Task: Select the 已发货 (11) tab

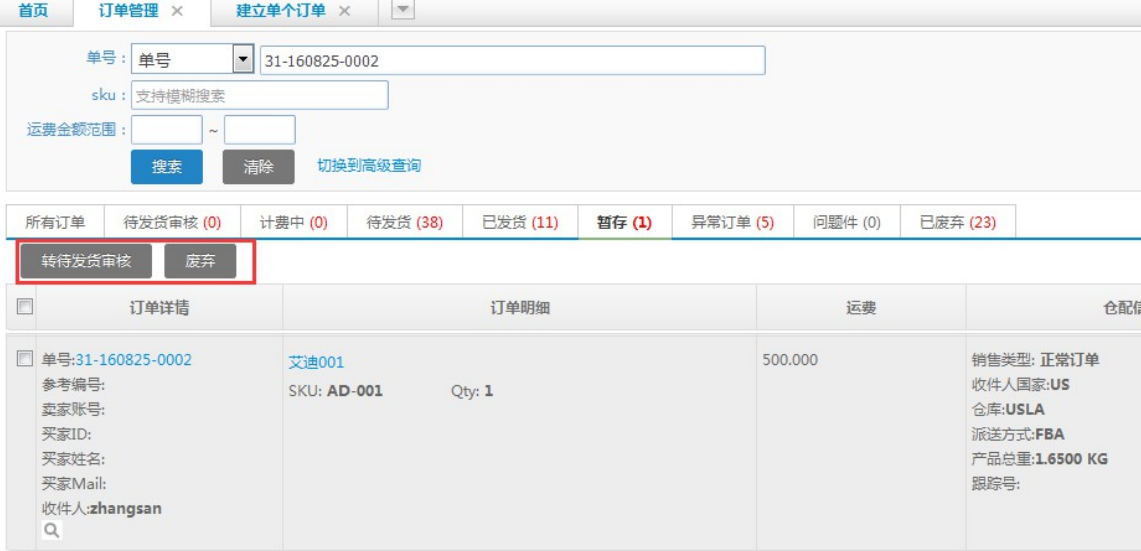Action: (520, 222)
